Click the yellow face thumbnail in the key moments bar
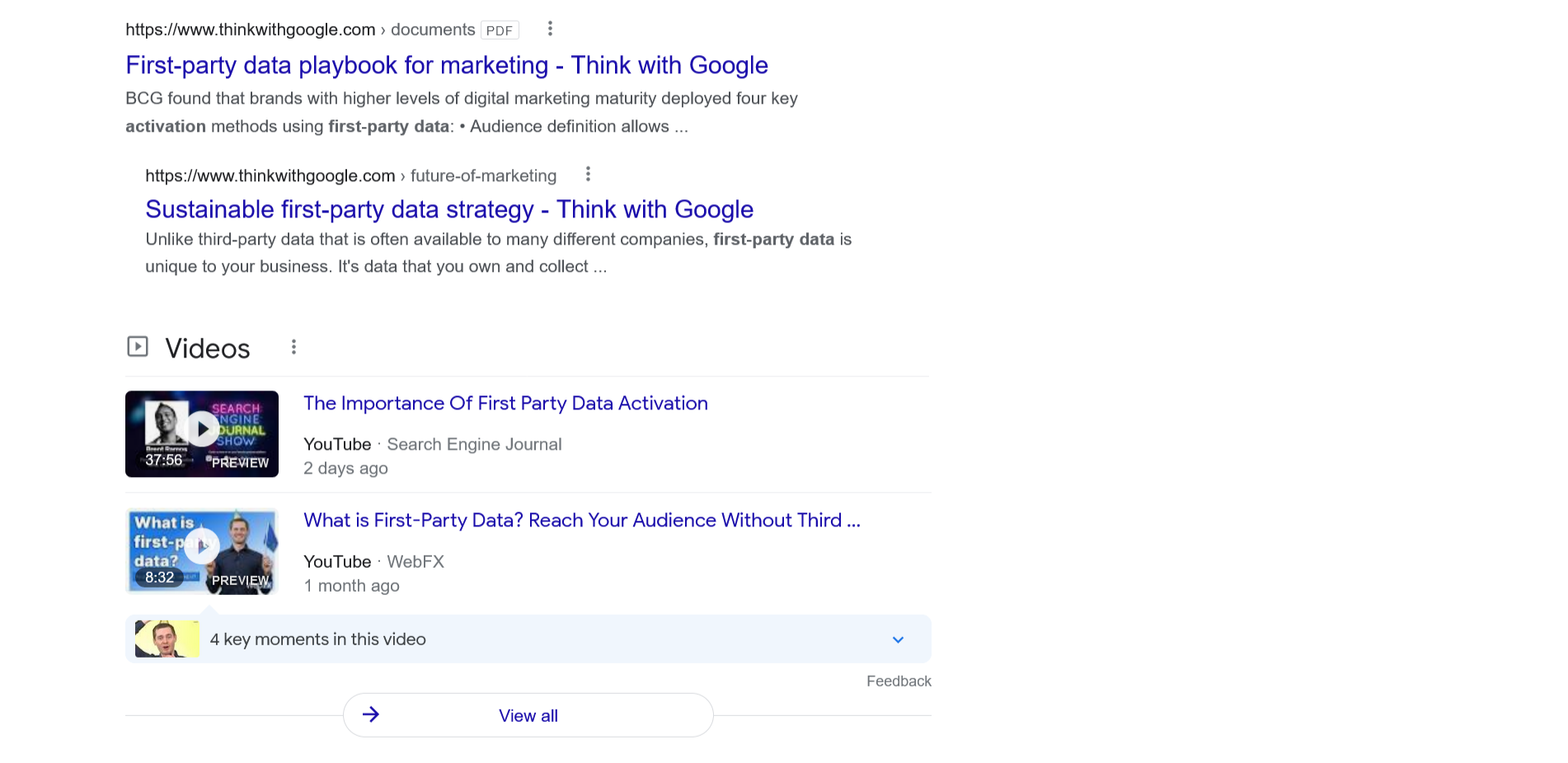The image size is (1568, 763). 166,639
